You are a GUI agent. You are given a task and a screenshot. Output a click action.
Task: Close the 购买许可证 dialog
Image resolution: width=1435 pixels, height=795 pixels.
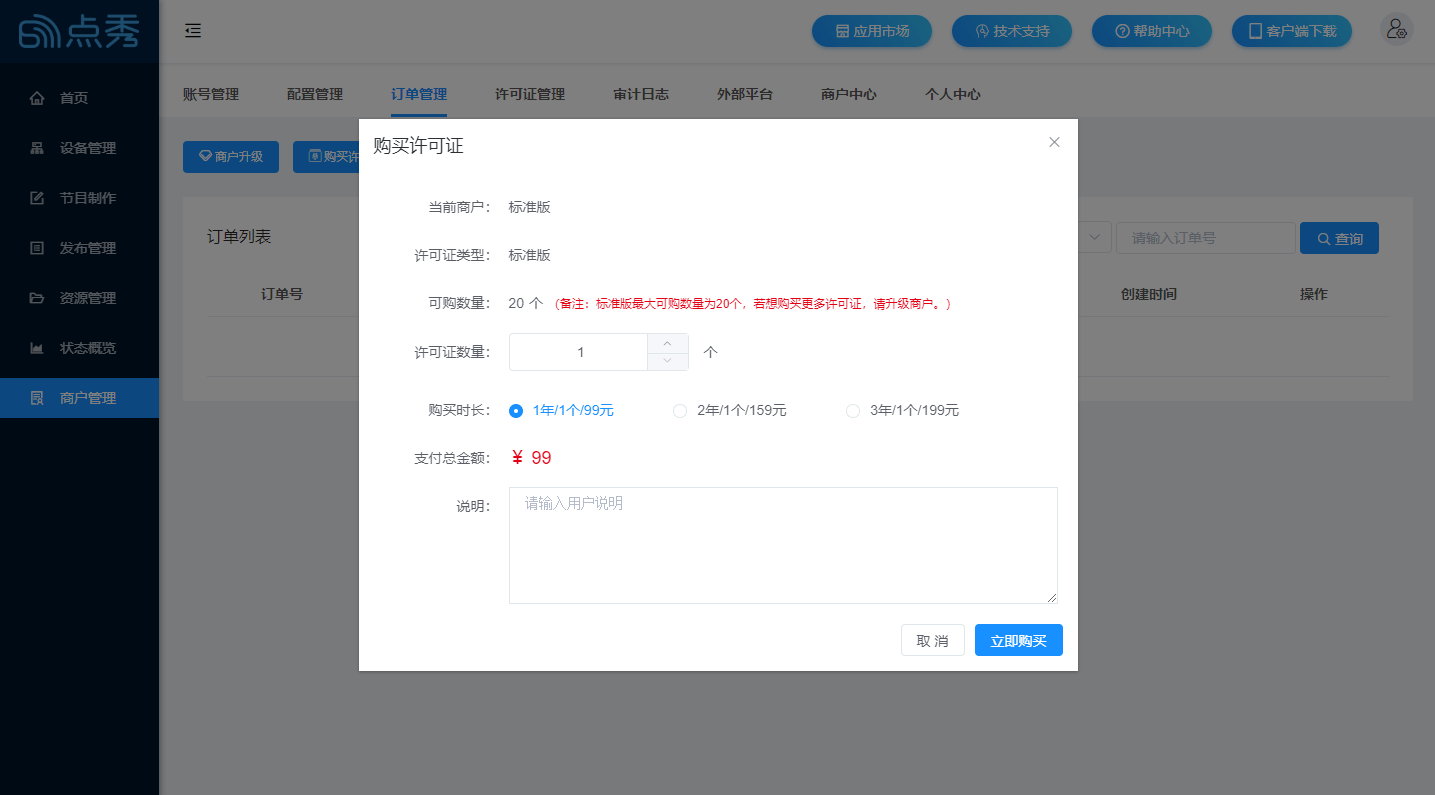(1054, 142)
